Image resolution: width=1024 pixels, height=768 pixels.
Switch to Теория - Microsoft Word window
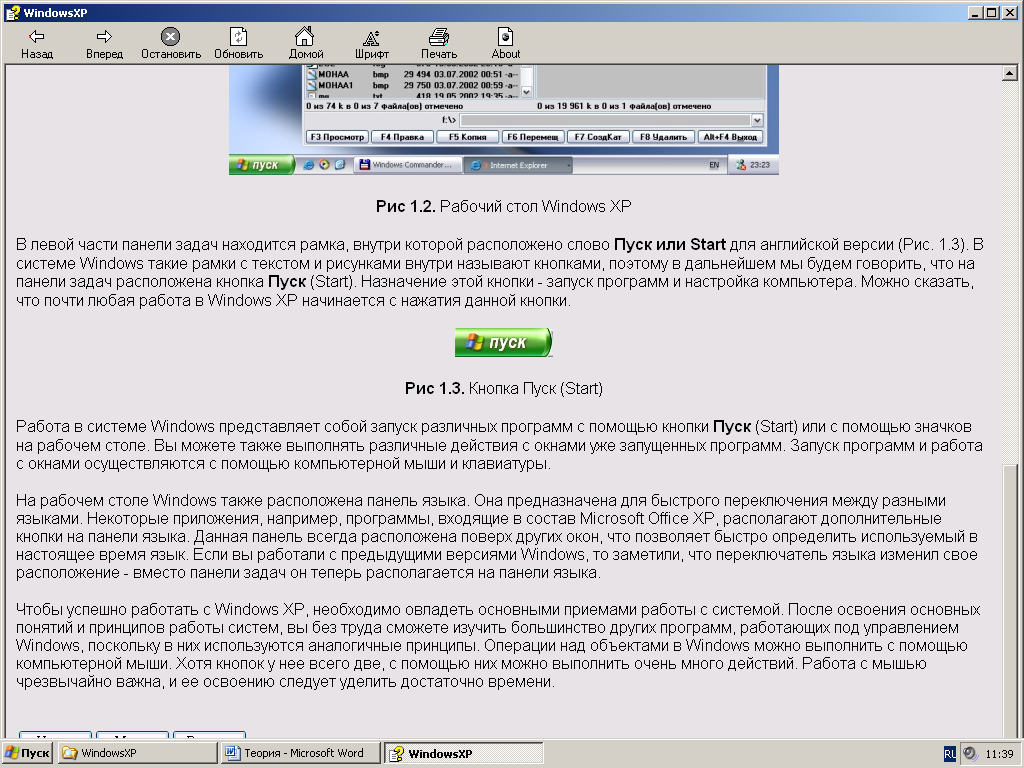(300, 753)
